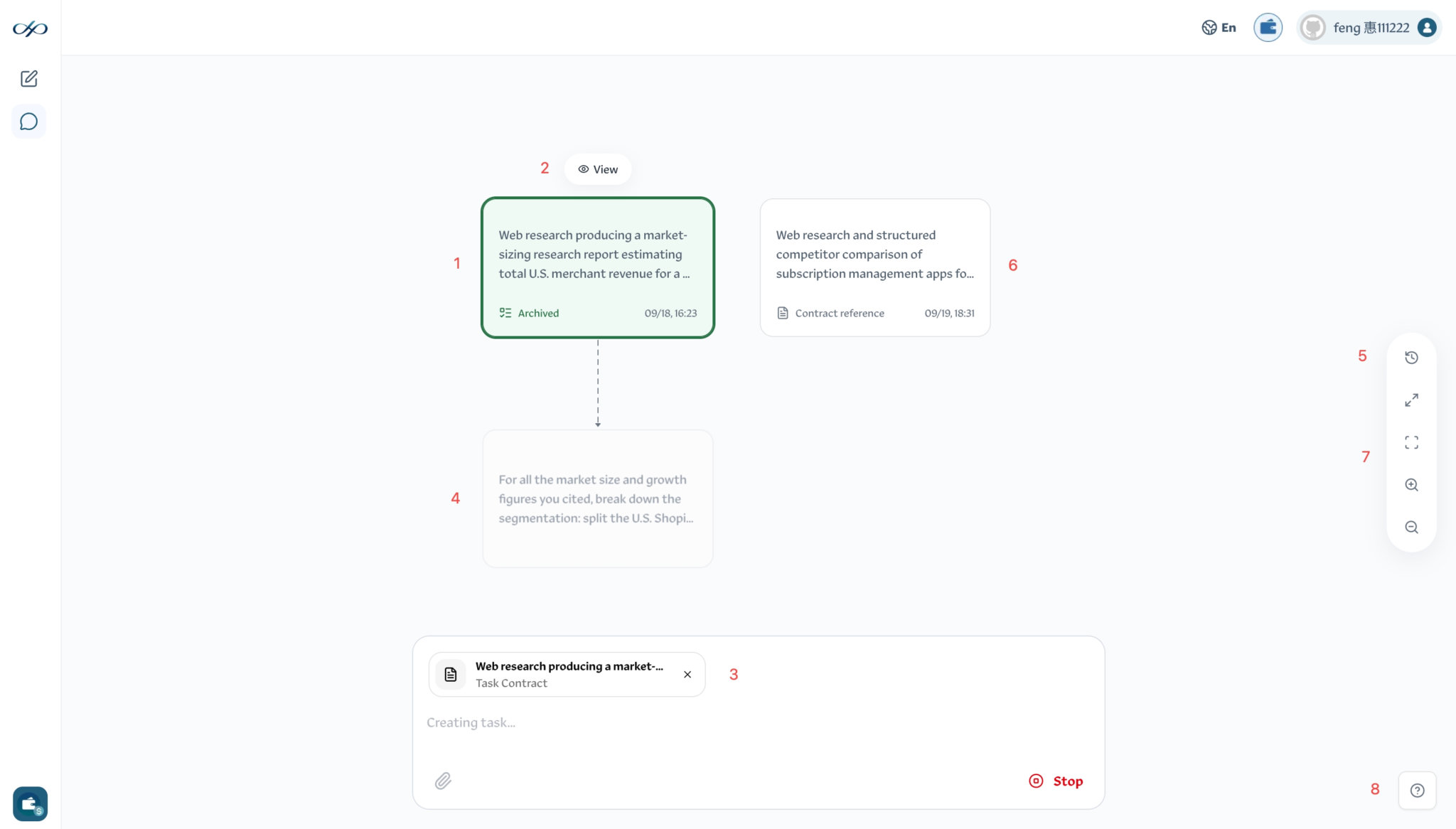1456x829 pixels.
Task: Click the attached Task Contract document chip
Action: click(567, 675)
